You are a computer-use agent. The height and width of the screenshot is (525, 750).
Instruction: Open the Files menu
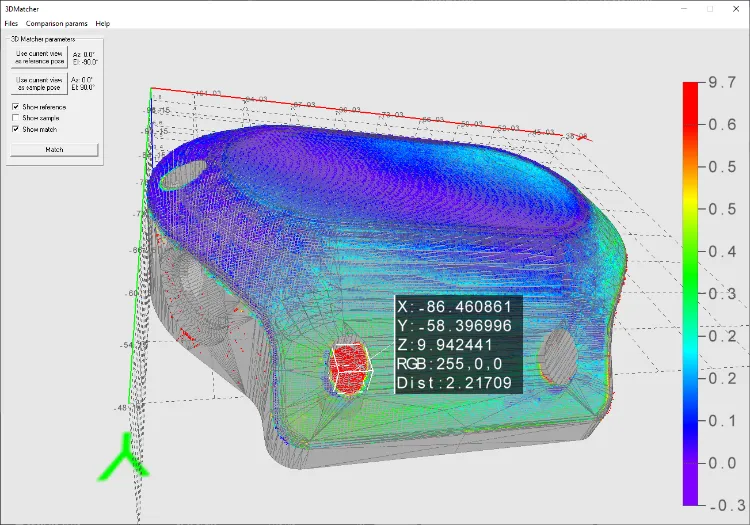(11, 23)
